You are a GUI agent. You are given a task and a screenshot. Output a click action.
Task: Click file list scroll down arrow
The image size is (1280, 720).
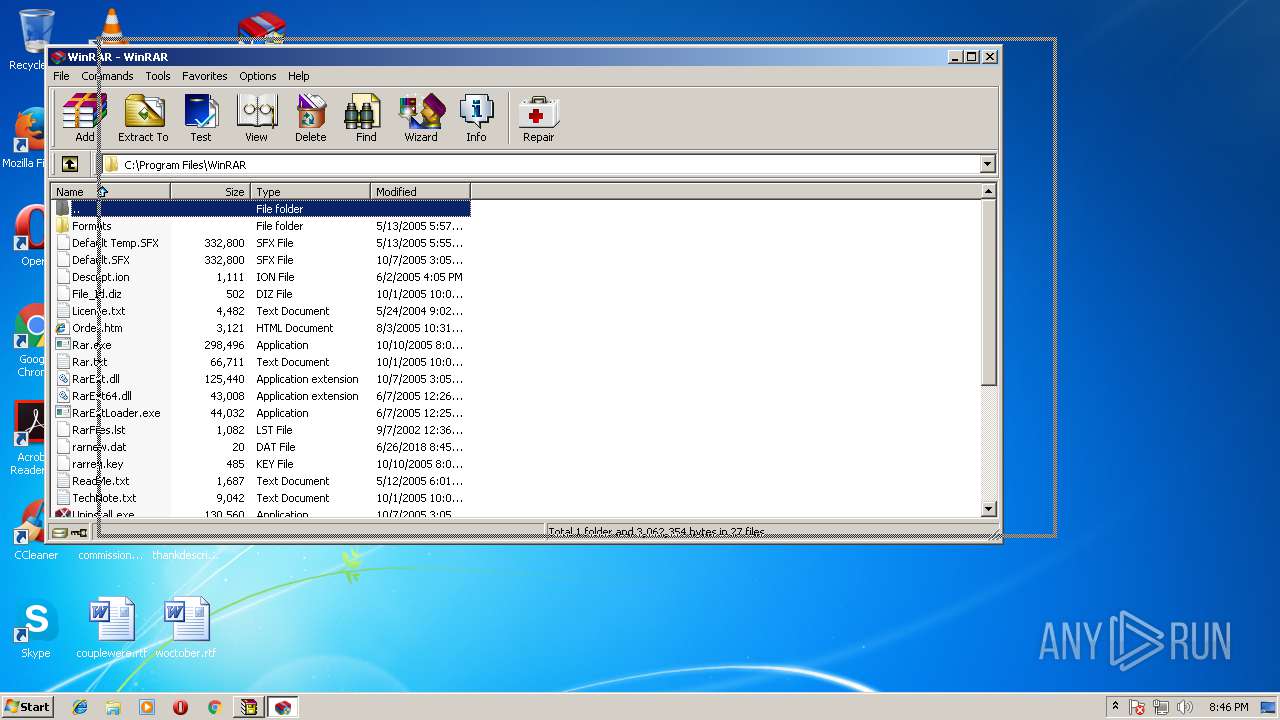pos(989,509)
